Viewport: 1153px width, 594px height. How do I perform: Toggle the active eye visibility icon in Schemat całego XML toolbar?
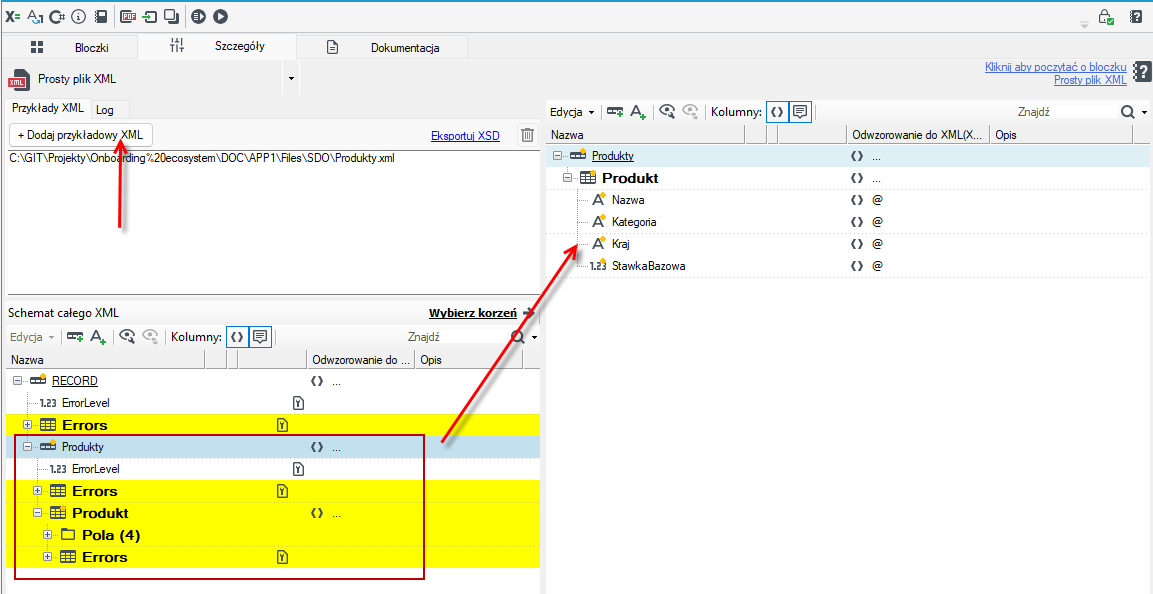[128, 337]
